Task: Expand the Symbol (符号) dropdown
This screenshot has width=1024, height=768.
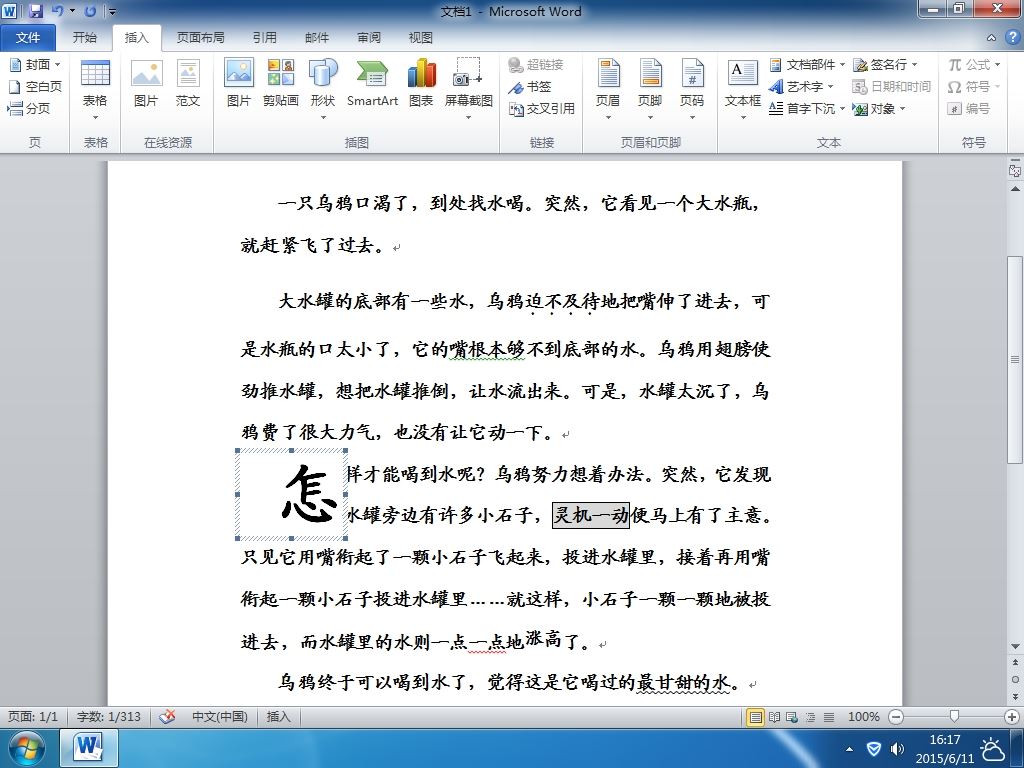Action: point(997,86)
